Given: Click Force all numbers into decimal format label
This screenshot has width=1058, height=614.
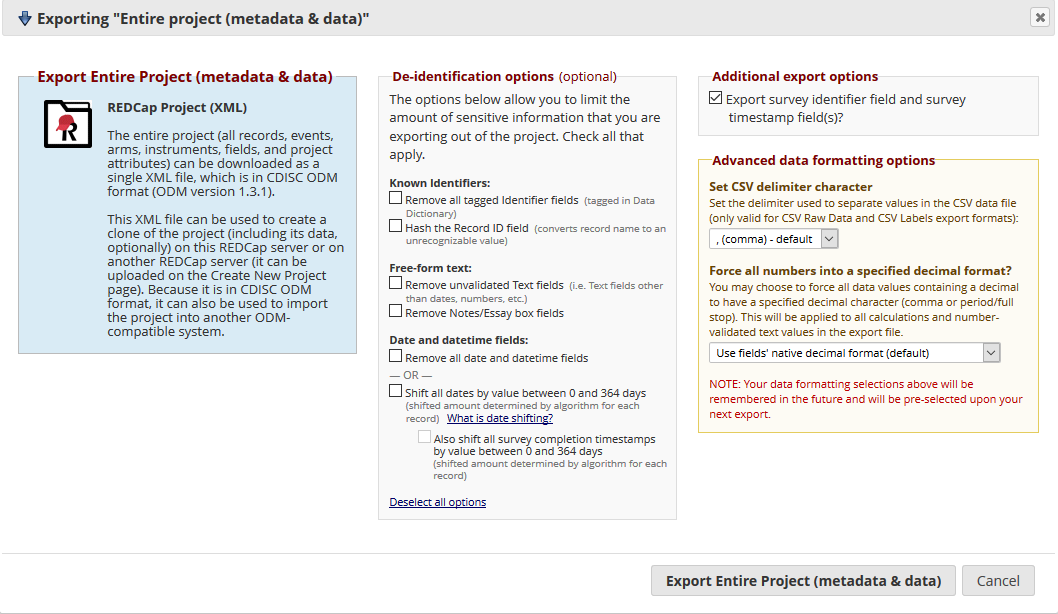Looking at the screenshot, I should (860, 271).
